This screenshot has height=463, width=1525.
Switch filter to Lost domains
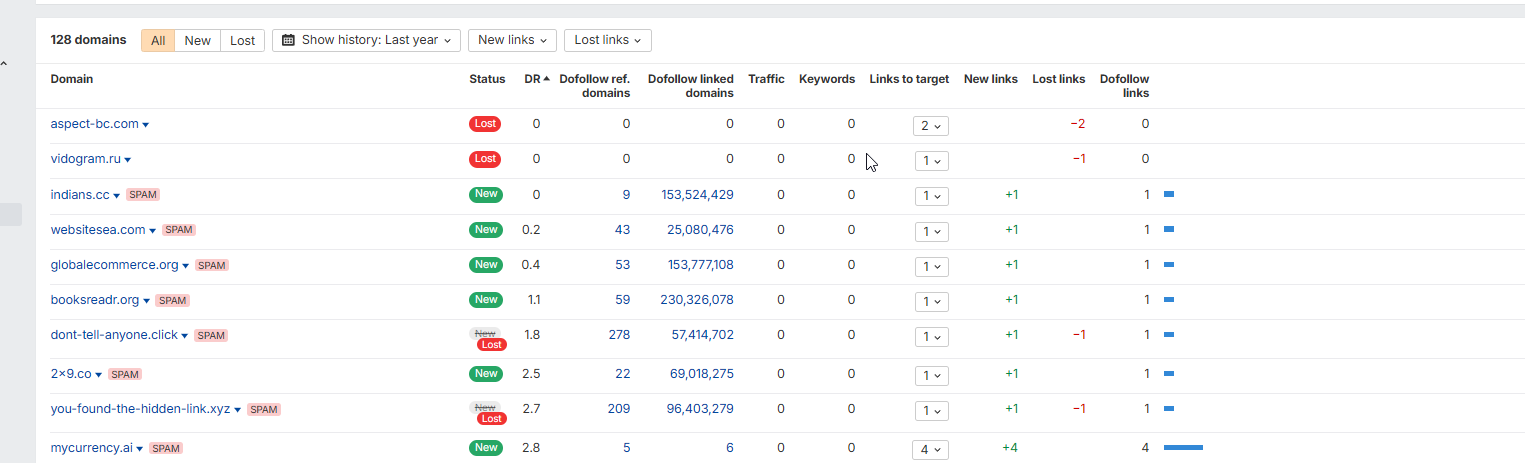[243, 40]
